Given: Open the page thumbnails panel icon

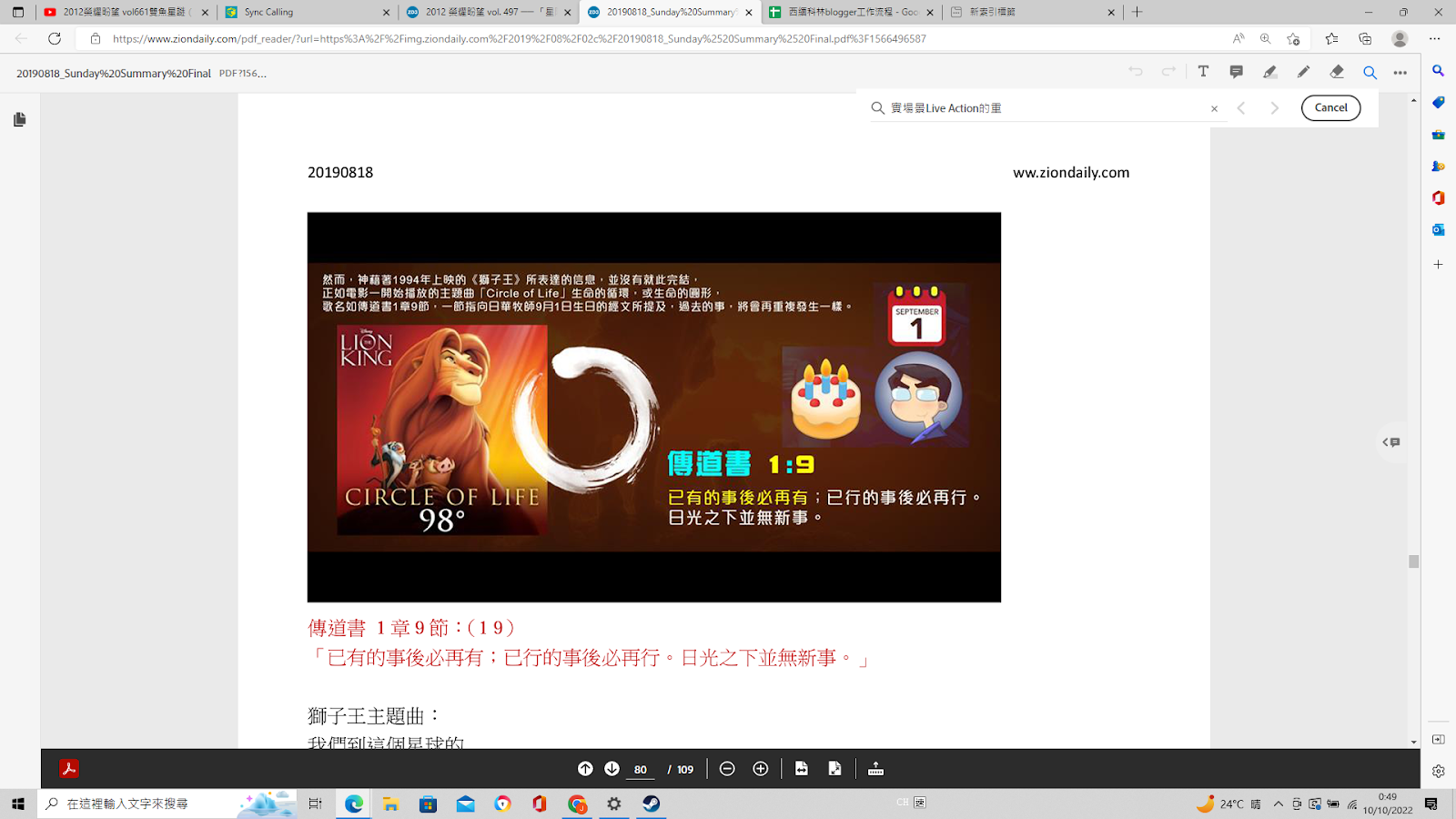Looking at the screenshot, I should [x=19, y=119].
